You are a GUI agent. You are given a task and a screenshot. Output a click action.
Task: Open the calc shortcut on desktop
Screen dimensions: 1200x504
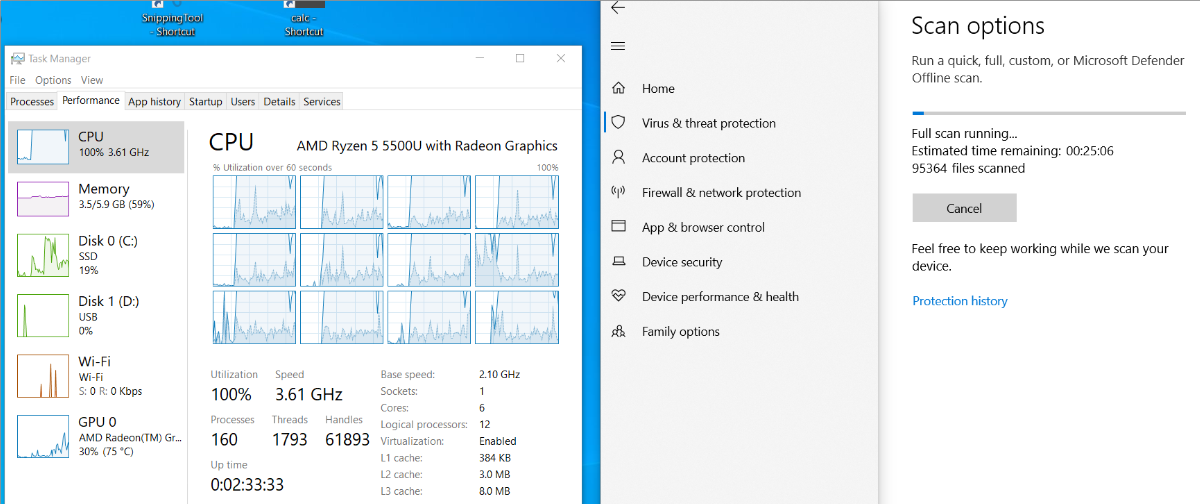(304, 18)
